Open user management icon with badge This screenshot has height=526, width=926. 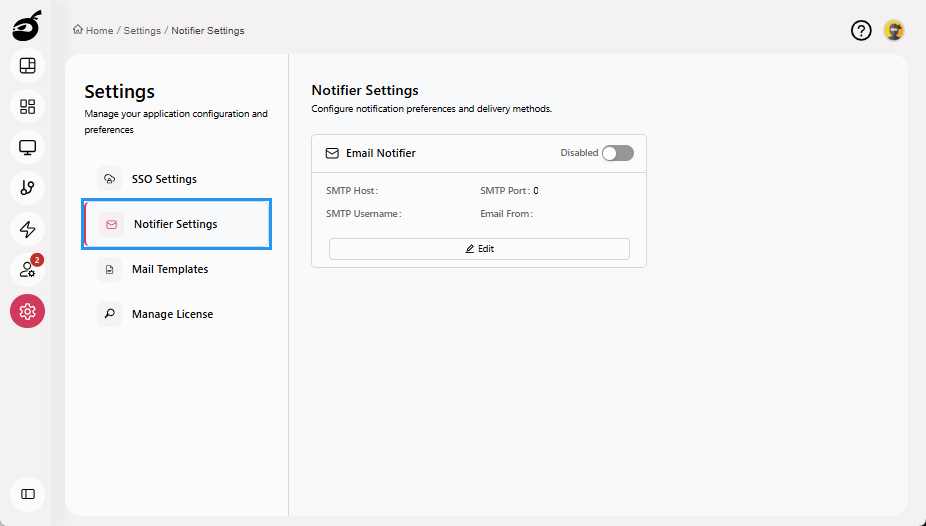coord(27,270)
